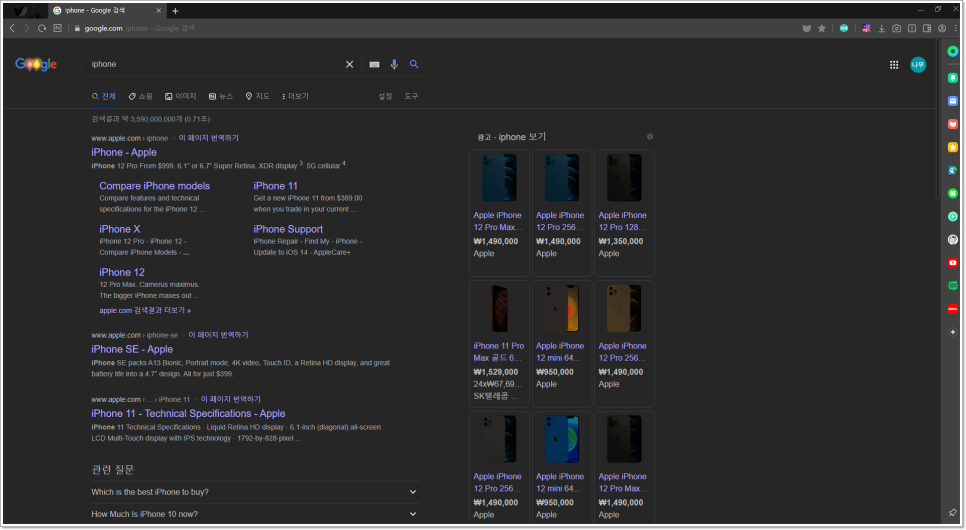Click the Google logo
The image size is (966, 530).
36,64
